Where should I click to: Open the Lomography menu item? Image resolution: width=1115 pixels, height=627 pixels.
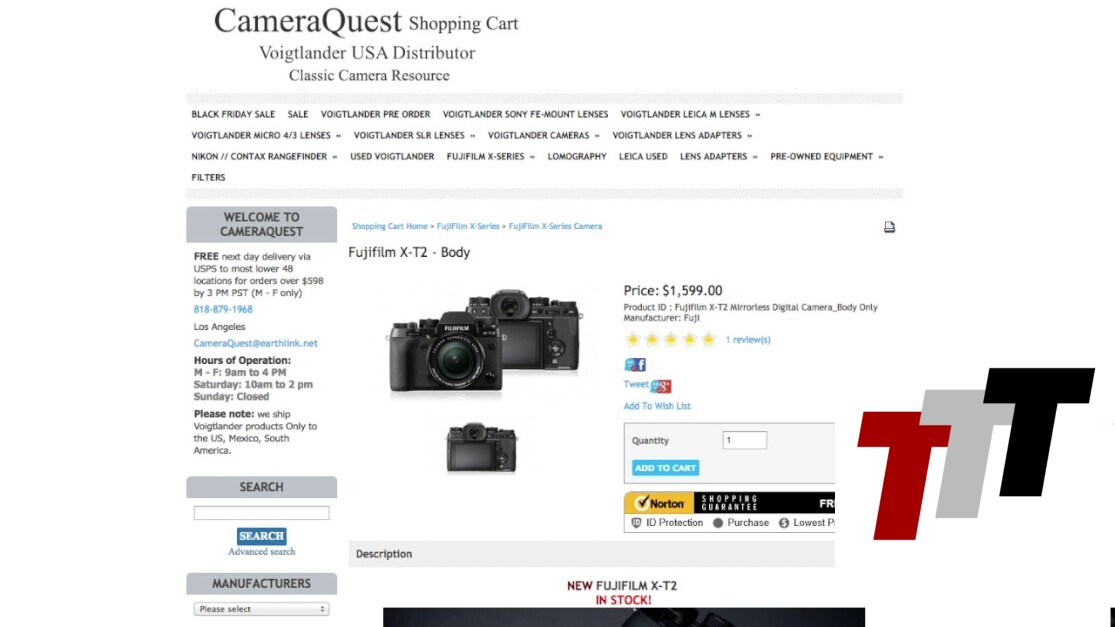pos(577,156)
